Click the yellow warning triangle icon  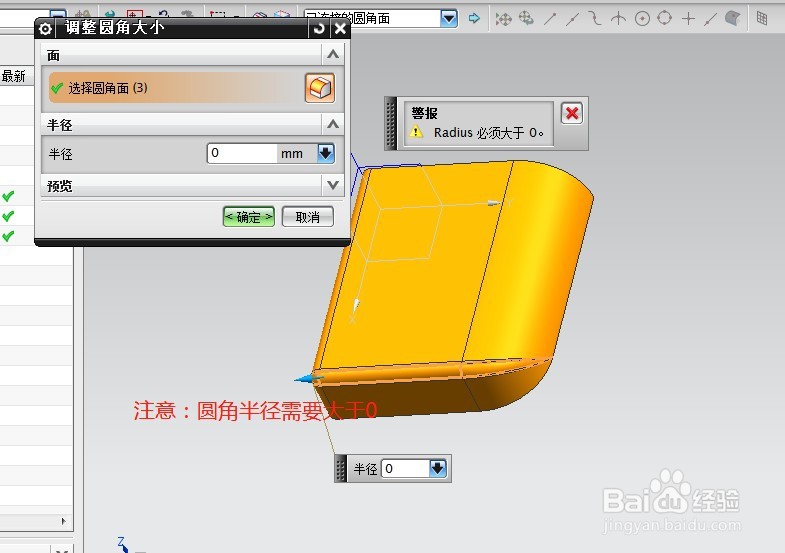pos(416,132)
